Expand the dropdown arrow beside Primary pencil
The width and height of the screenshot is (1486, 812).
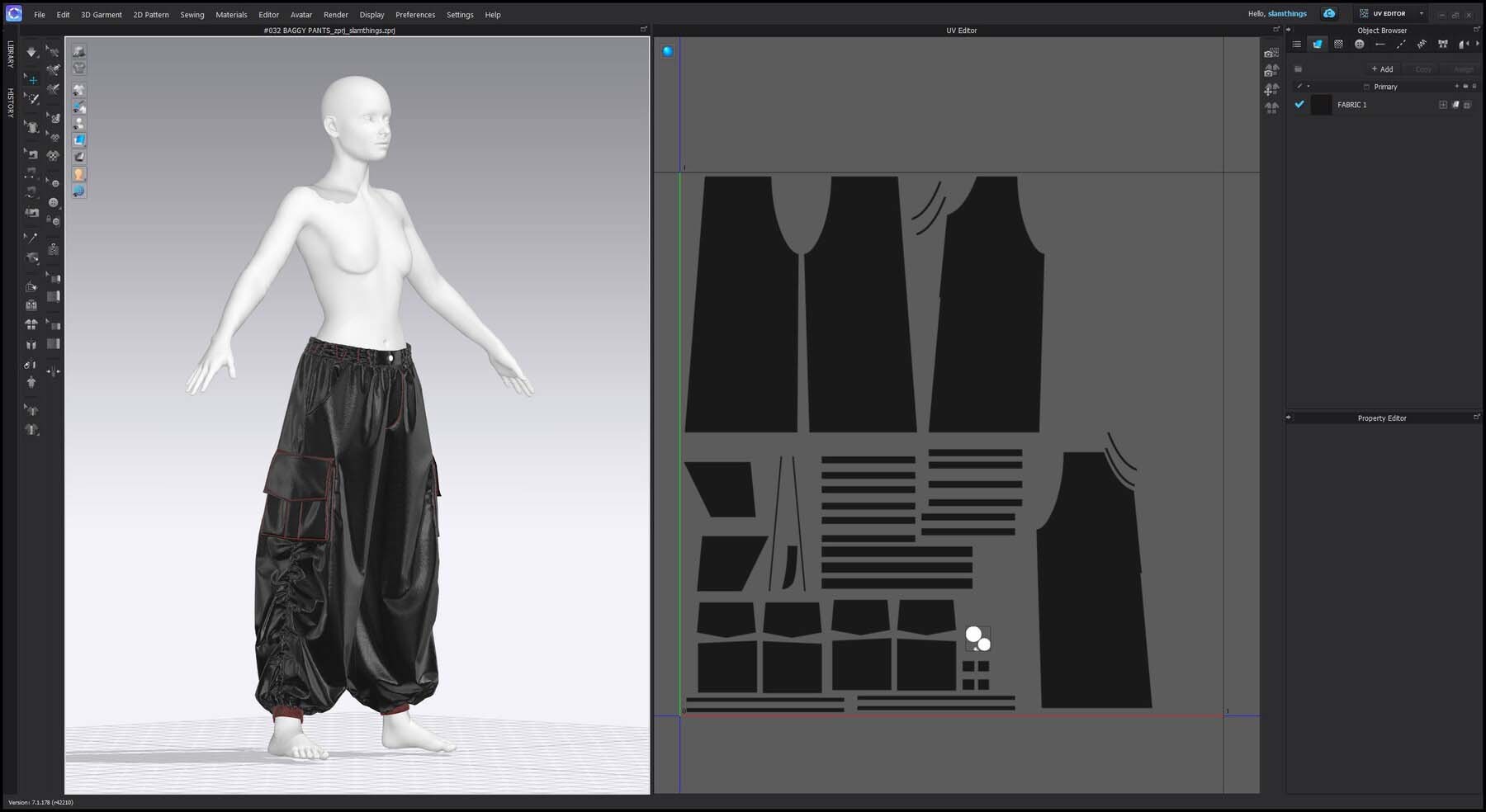[1309, 87]
